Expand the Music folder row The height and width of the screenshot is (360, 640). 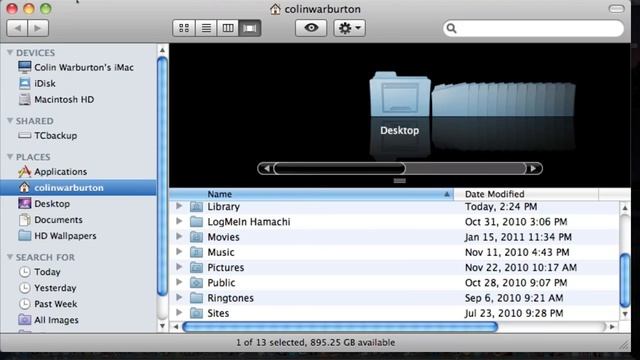coord(179,252)
